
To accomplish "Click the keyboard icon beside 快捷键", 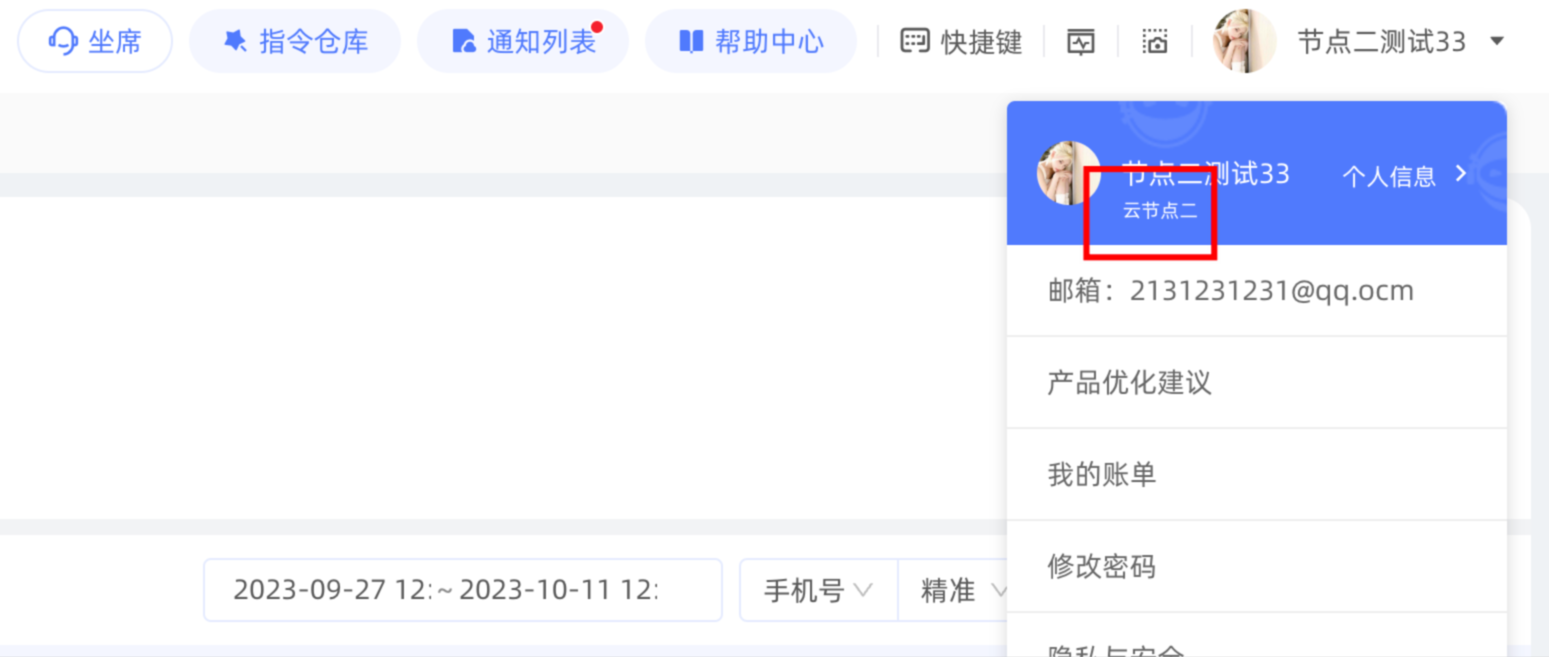I will [x=915, y=41].
